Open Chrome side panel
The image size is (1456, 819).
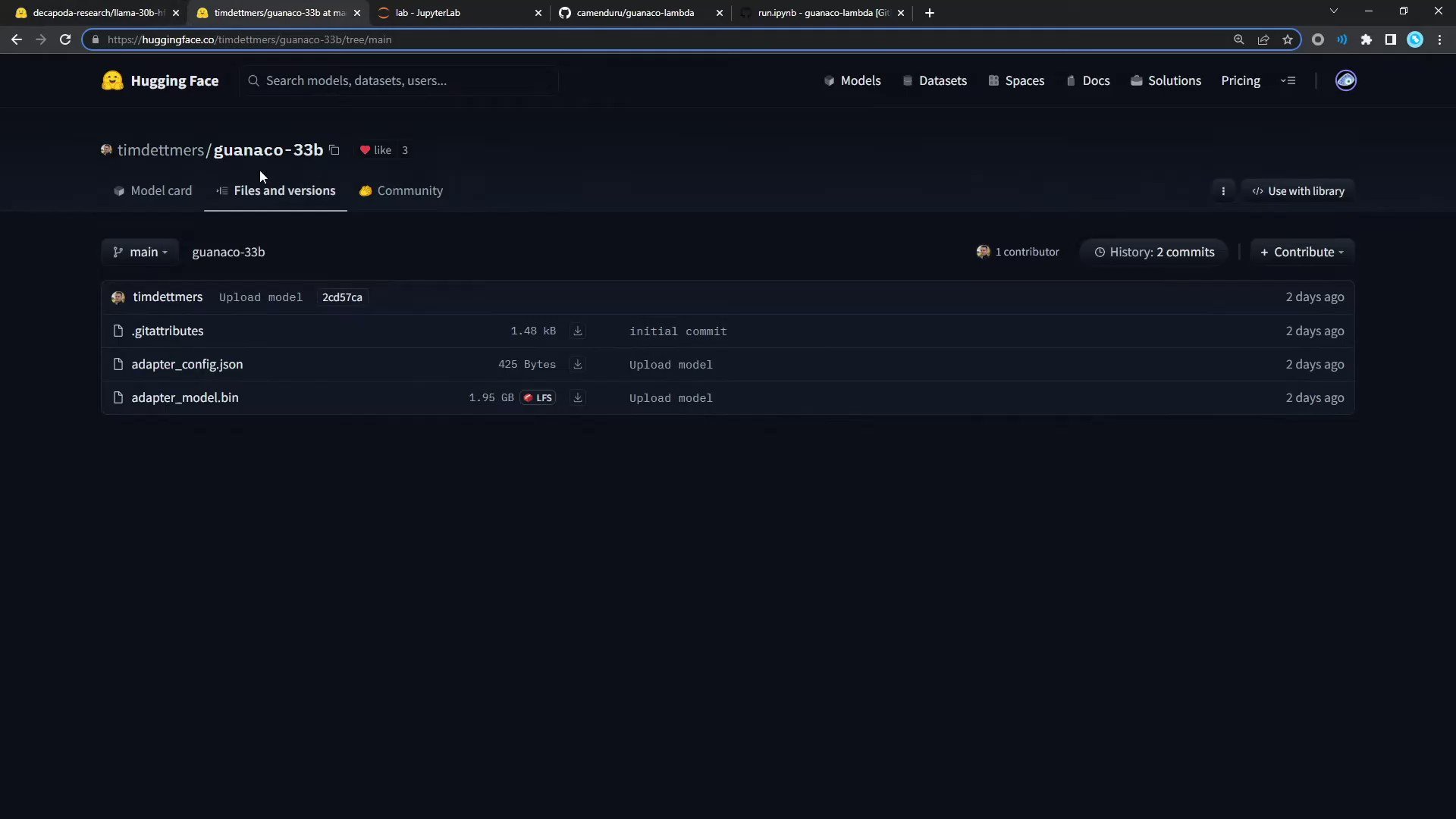pos(1391,39)
